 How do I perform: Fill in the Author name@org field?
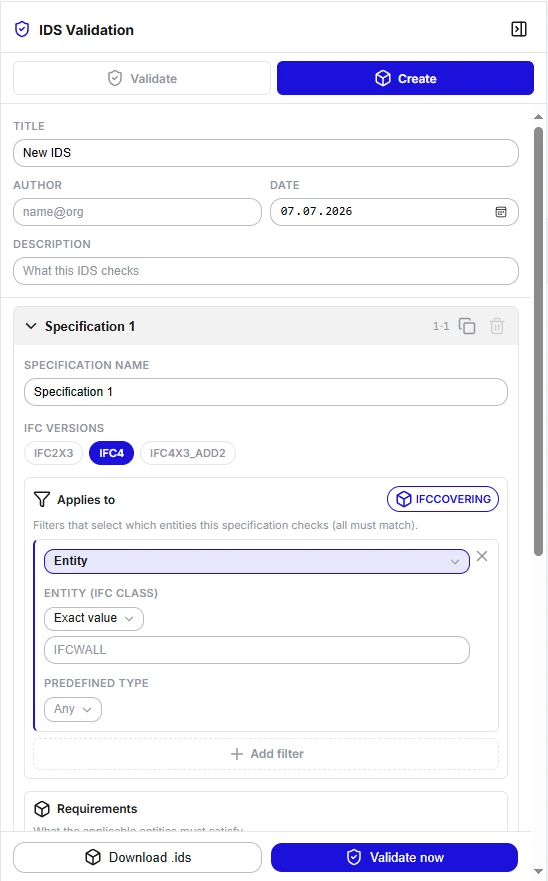point(137,212)
